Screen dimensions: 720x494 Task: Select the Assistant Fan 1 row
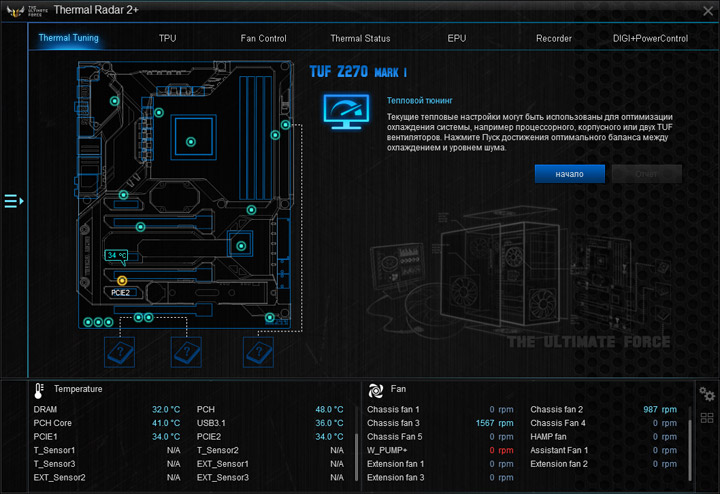[x=604, y=450]
